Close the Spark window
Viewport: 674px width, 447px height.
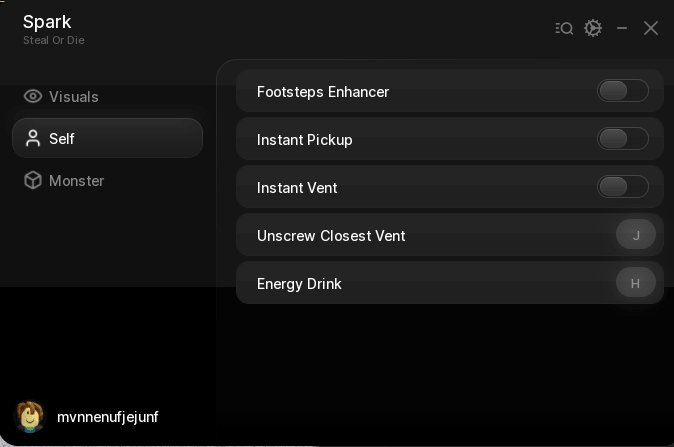click(651, 28)
